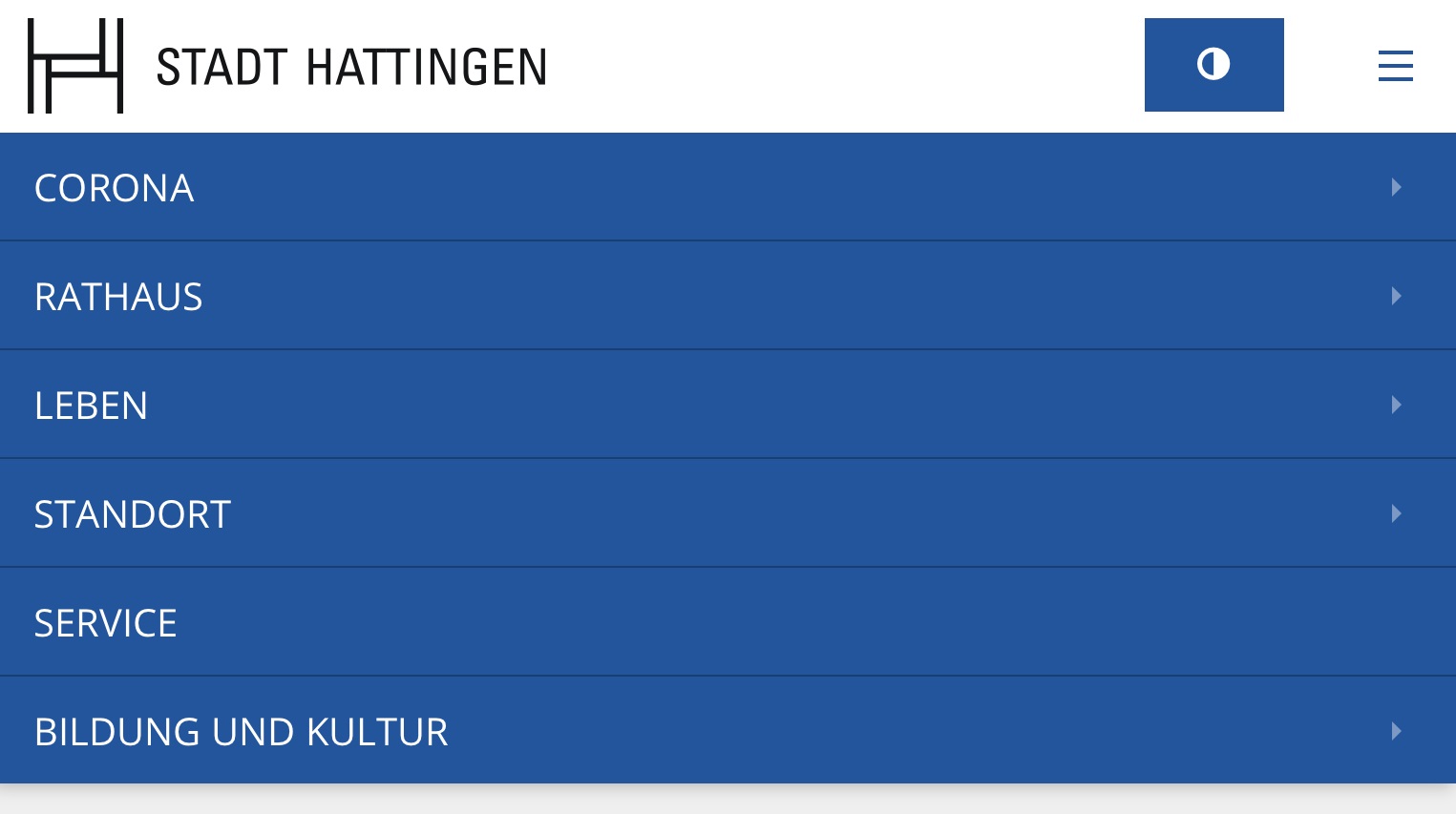
Task: Select the STANDORT menu entry
Action: click(133, 514)
